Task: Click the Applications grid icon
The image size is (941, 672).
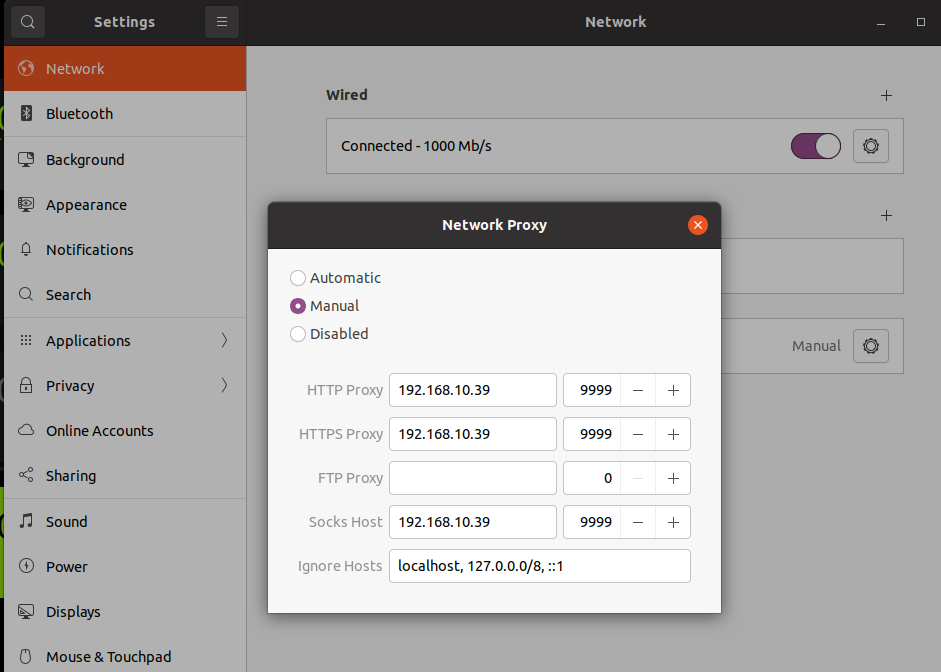Action: (26, 340)
